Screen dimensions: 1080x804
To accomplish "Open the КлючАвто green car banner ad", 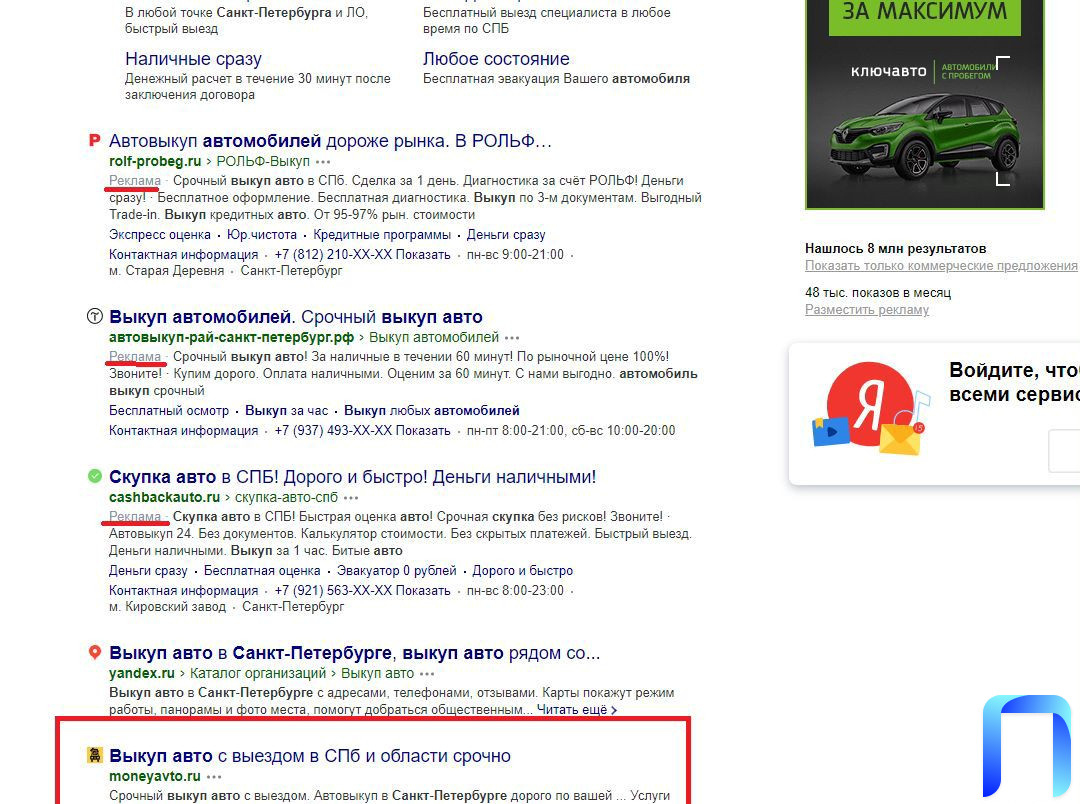I will click(925, 103).
